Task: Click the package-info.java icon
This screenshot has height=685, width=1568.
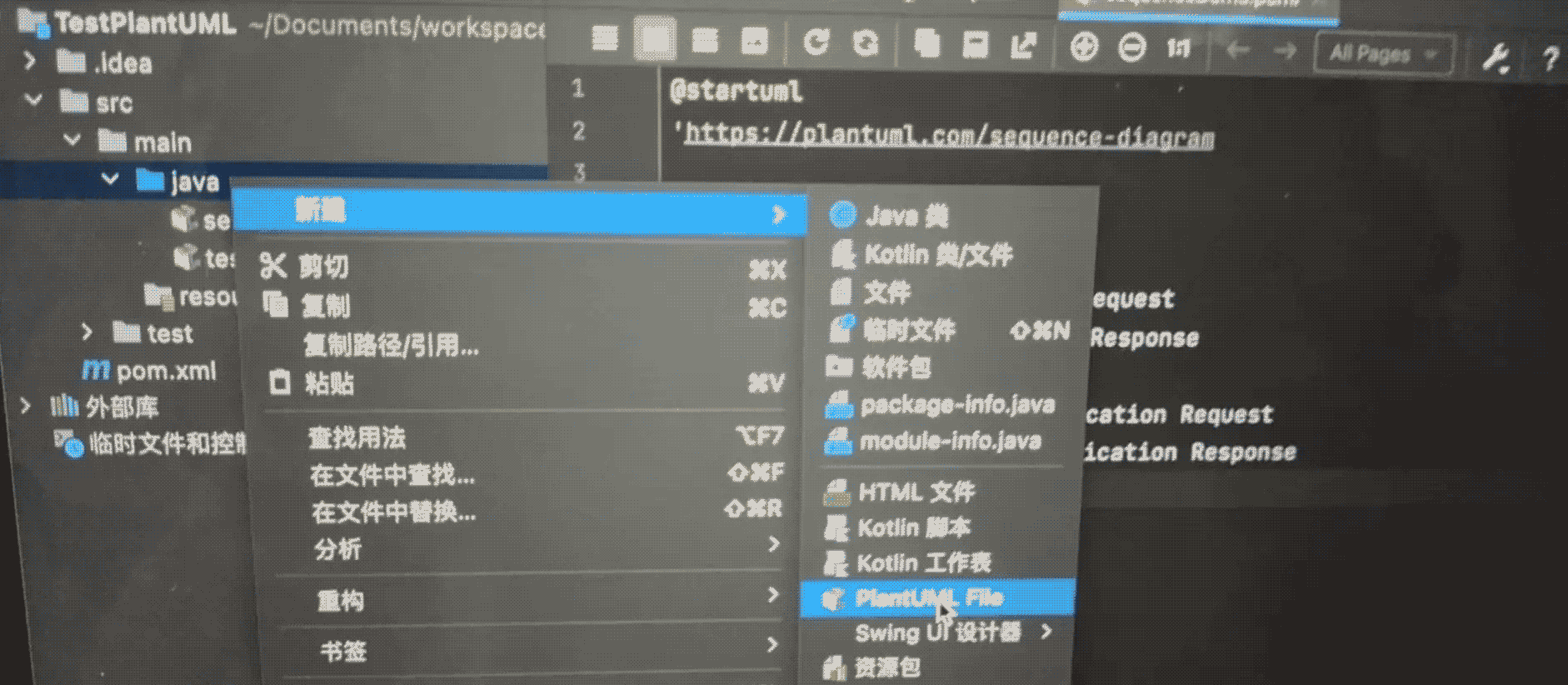Action: 839,405
